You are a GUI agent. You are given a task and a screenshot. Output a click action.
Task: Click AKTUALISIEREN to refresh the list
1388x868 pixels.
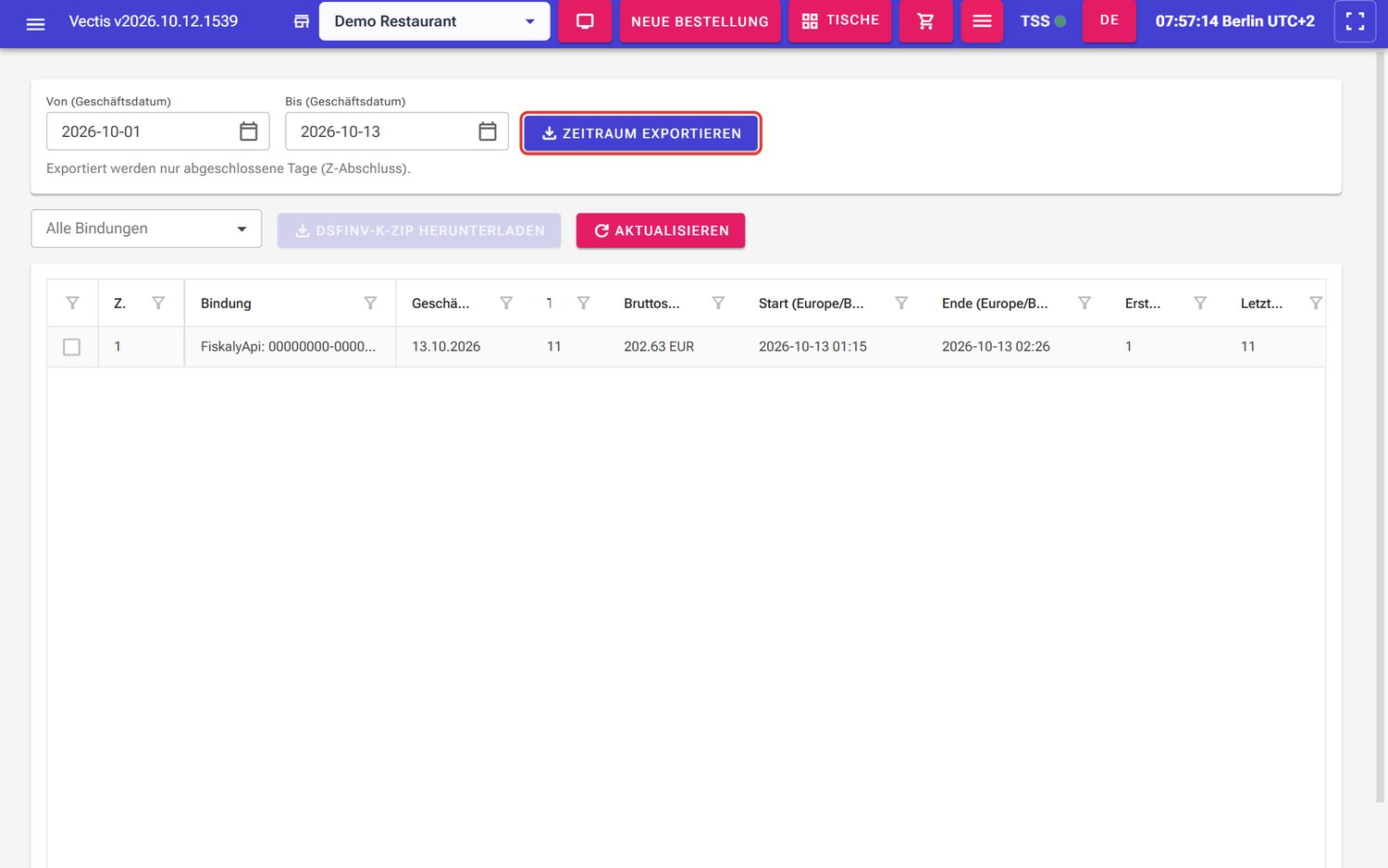(x=661, y=230)
